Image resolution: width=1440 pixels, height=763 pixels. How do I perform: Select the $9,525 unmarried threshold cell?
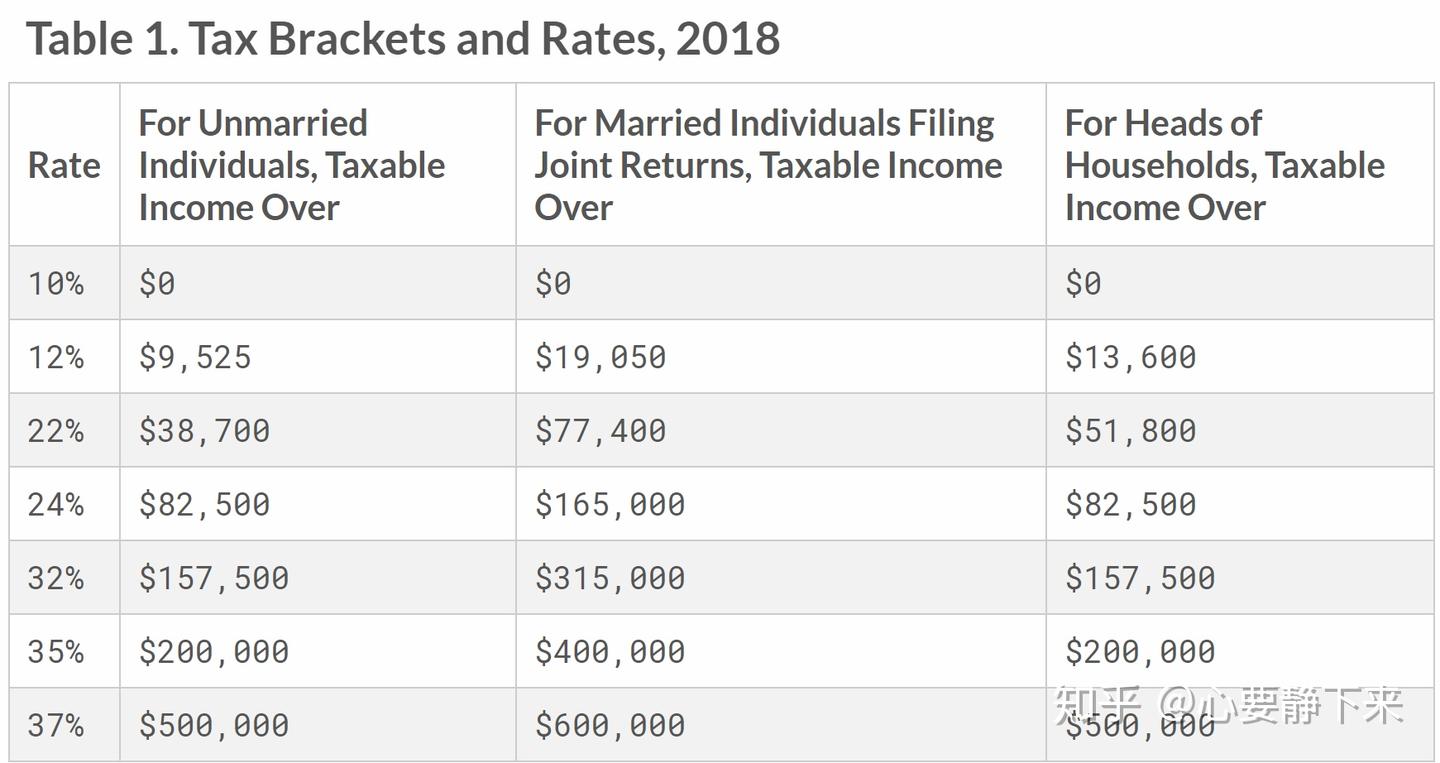pos(195,357)
